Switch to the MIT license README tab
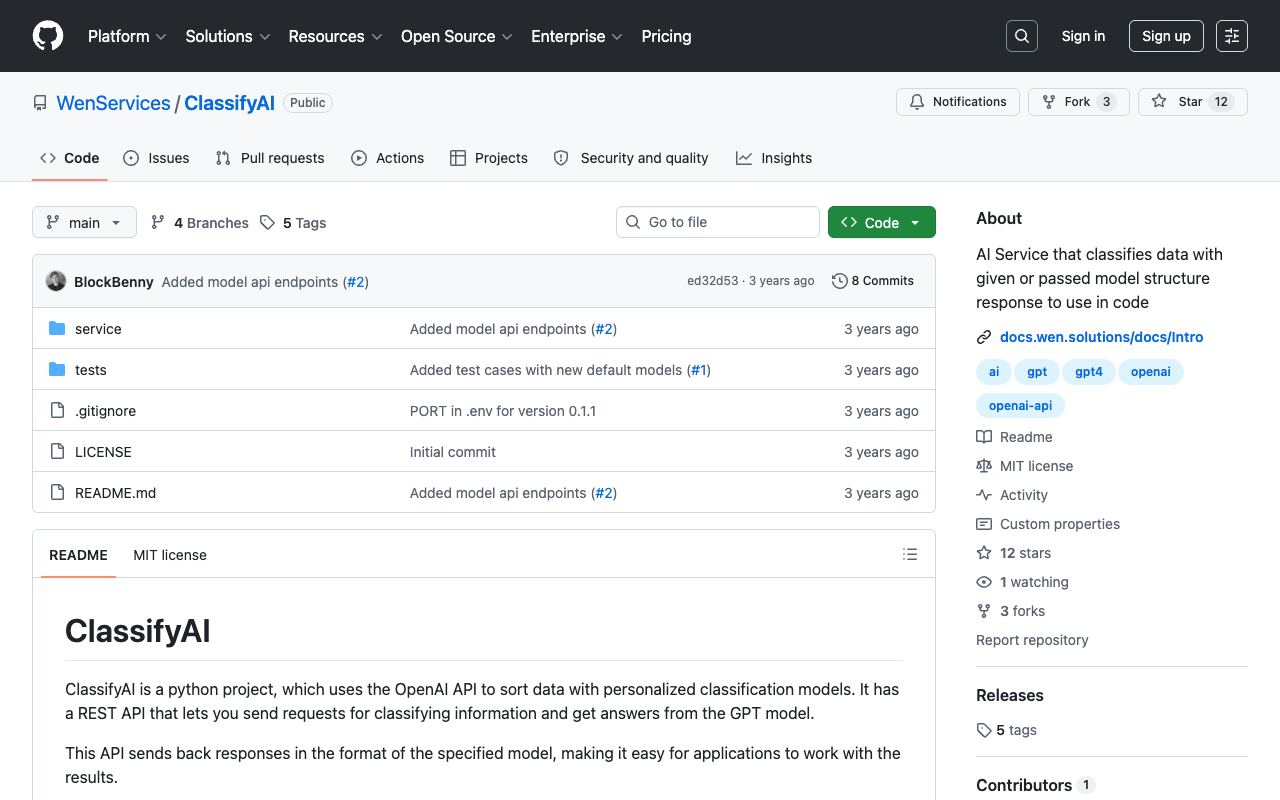 [x=170, y=555]
